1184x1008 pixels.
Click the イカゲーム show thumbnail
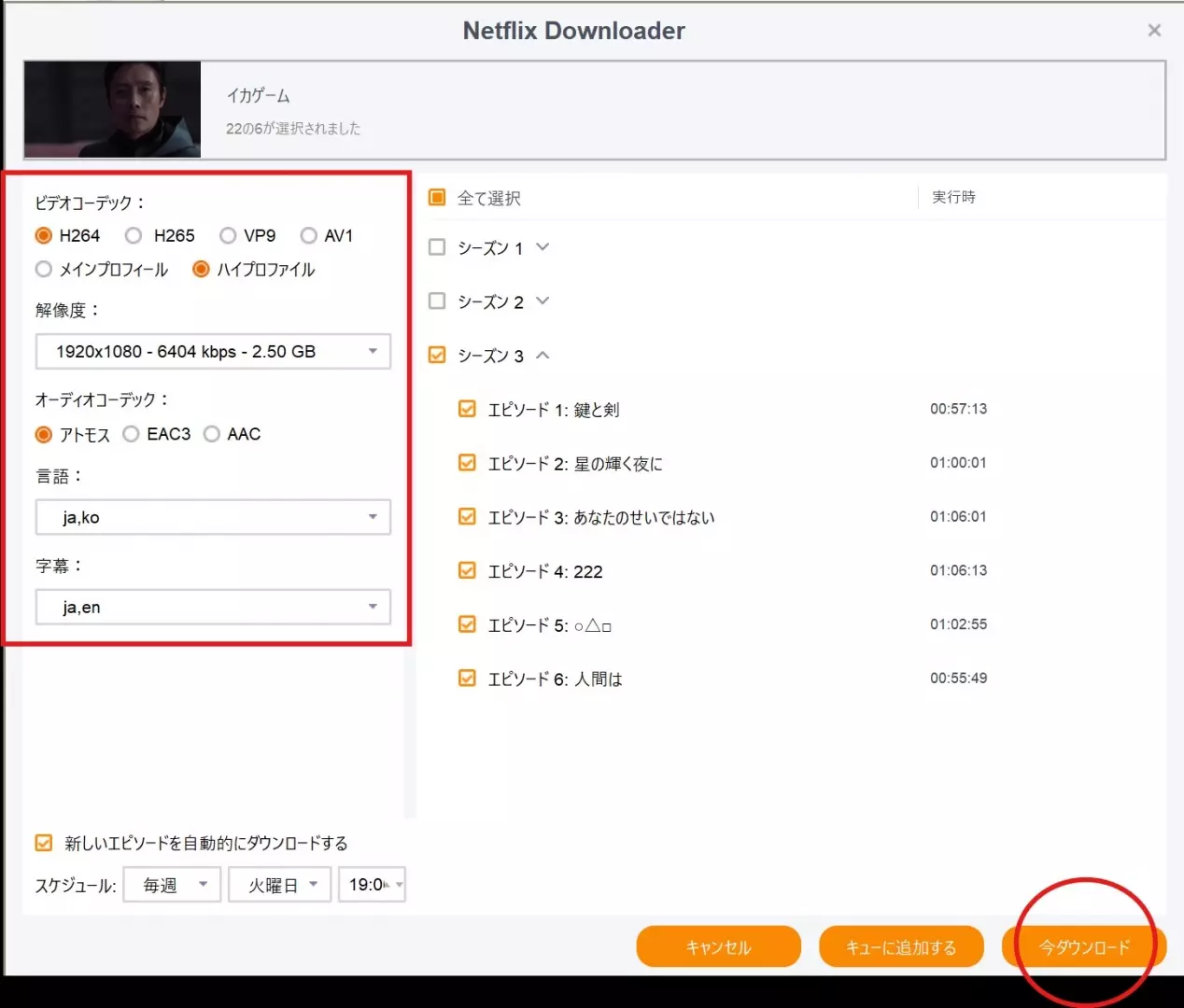pyautogui.click(x=111, y=109)
